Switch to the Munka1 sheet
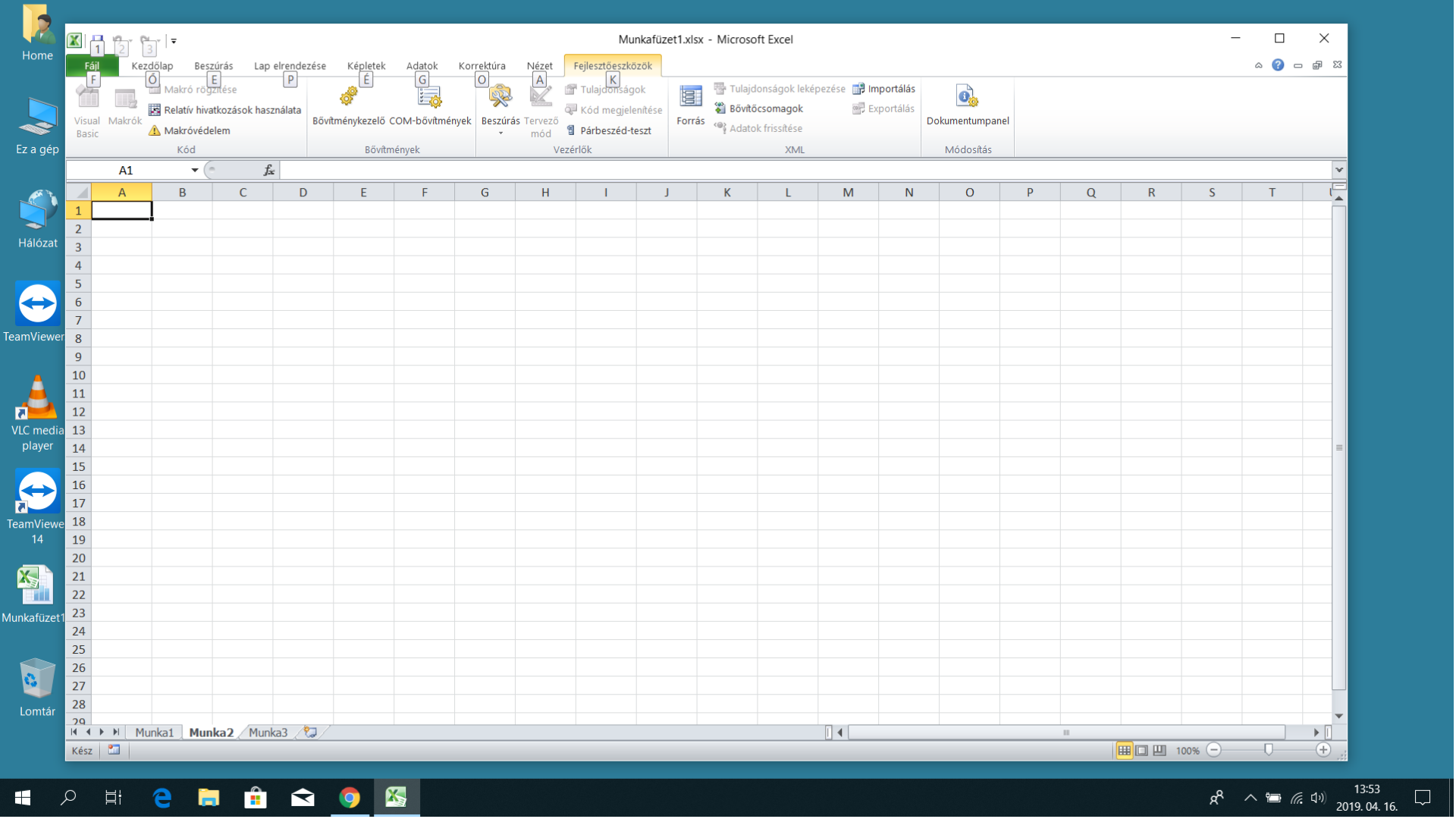Image resolution: width=1456 pixels, height=819 pixels. [x=154, y=733]
